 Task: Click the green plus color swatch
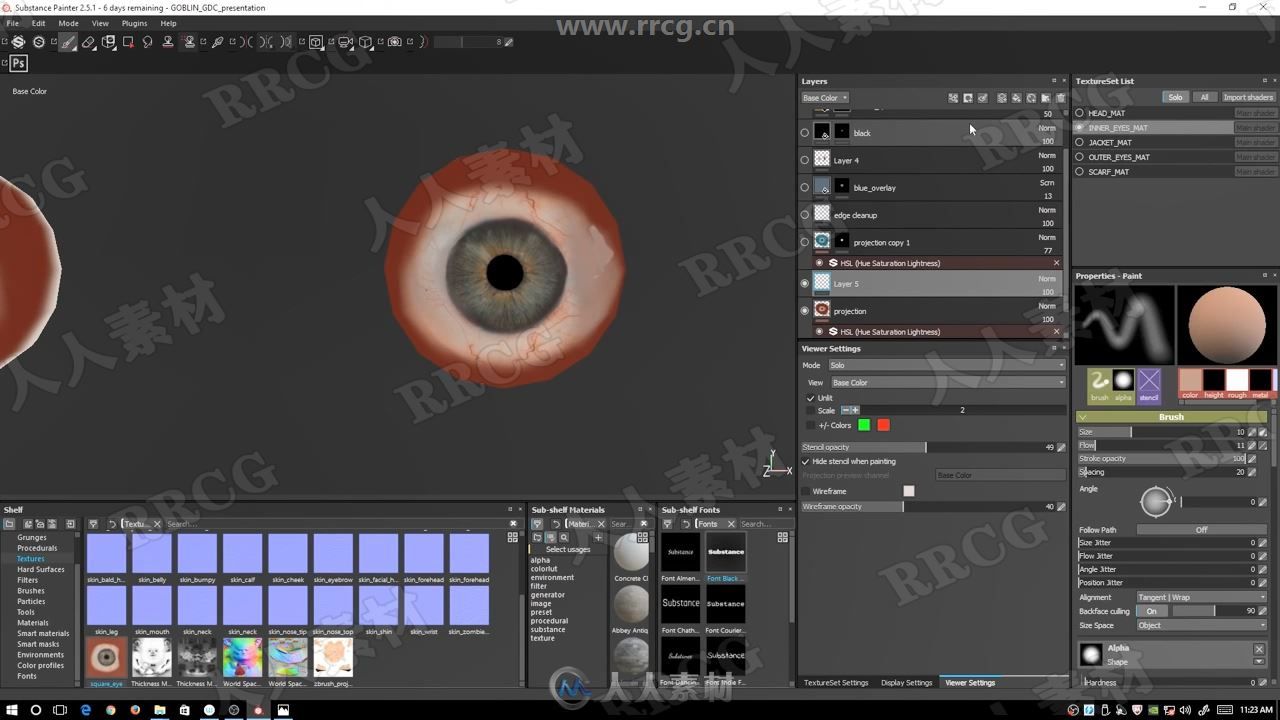coord(864,425)
